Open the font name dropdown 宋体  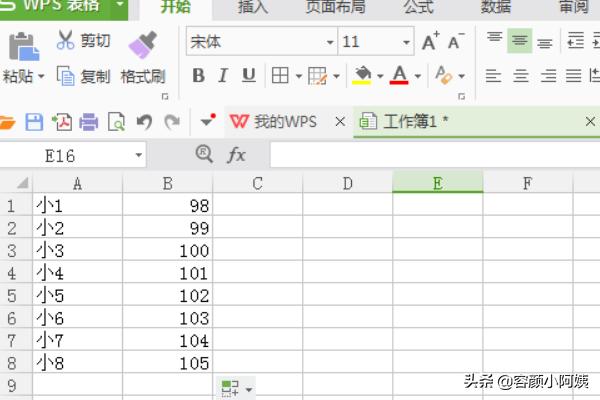pos(330,42)
